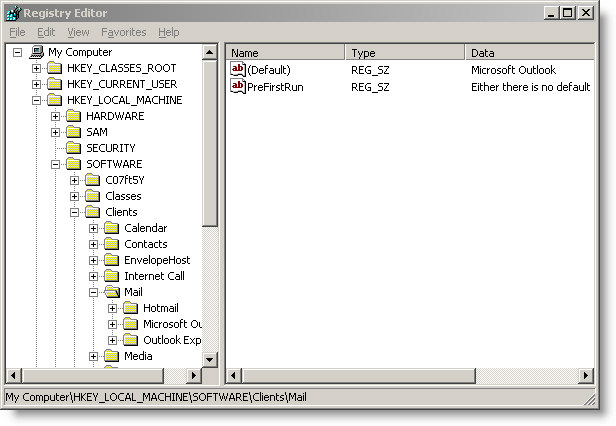Image resolution: width=616 pixels, height=426 pixels.
Task: Click the Microsoft Outlook folder icon
Action: [x=130, y=324]
